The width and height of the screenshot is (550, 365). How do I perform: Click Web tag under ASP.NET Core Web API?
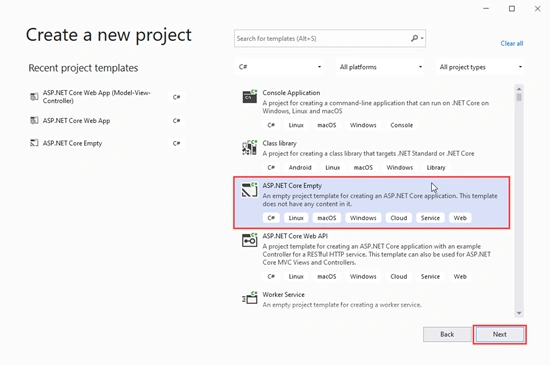[x=460, y=277]
